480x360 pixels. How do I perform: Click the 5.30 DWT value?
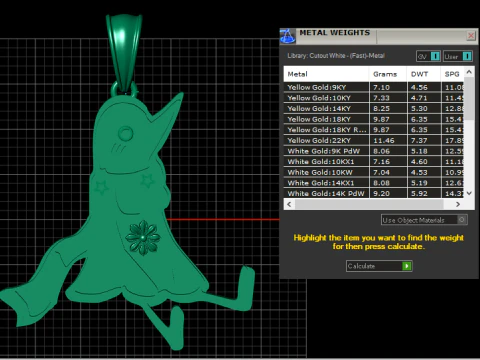[419, 109]
